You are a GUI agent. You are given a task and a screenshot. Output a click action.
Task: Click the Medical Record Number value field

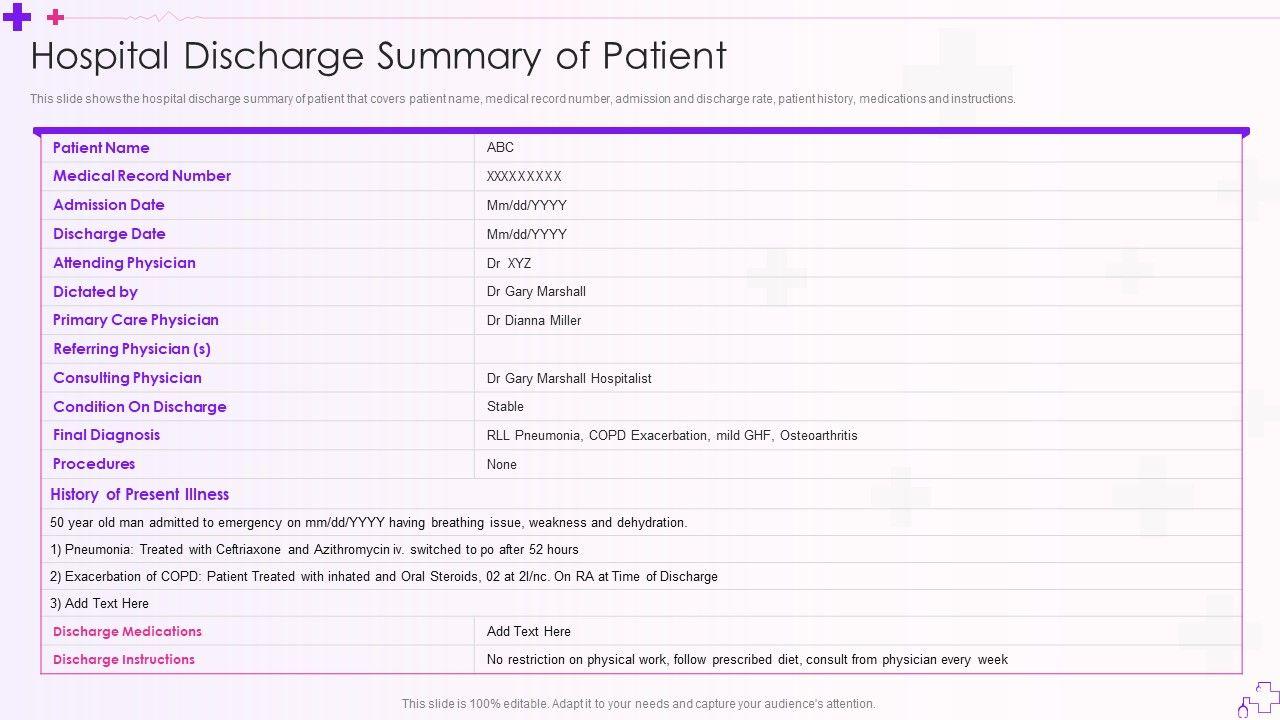click(x=524, y=176)
